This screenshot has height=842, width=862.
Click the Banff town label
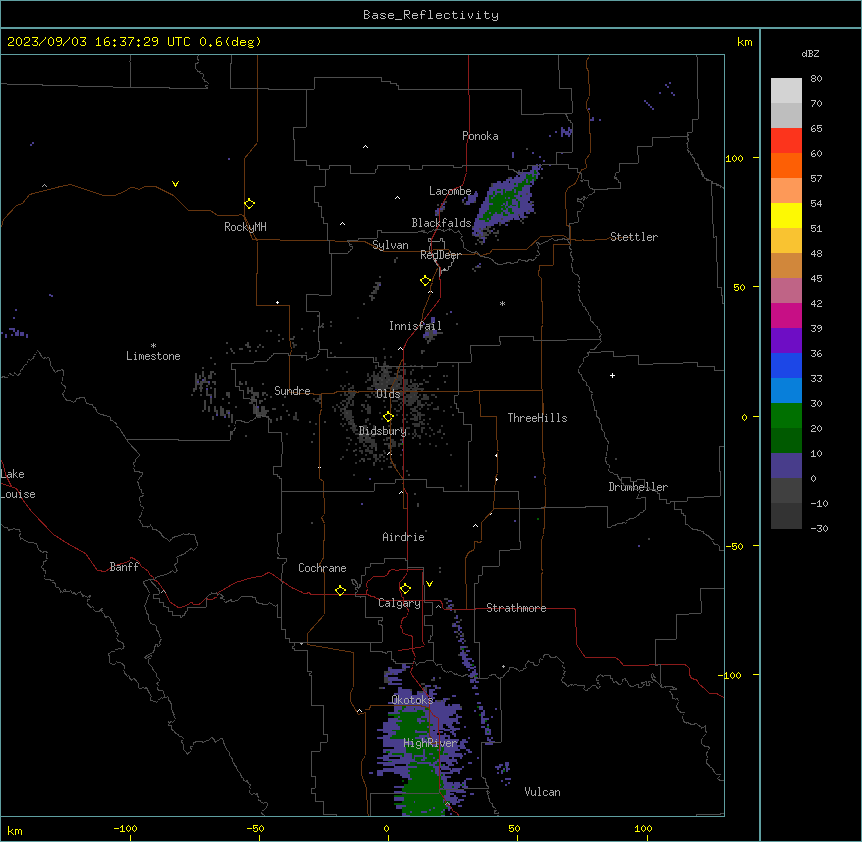[124, 567]
